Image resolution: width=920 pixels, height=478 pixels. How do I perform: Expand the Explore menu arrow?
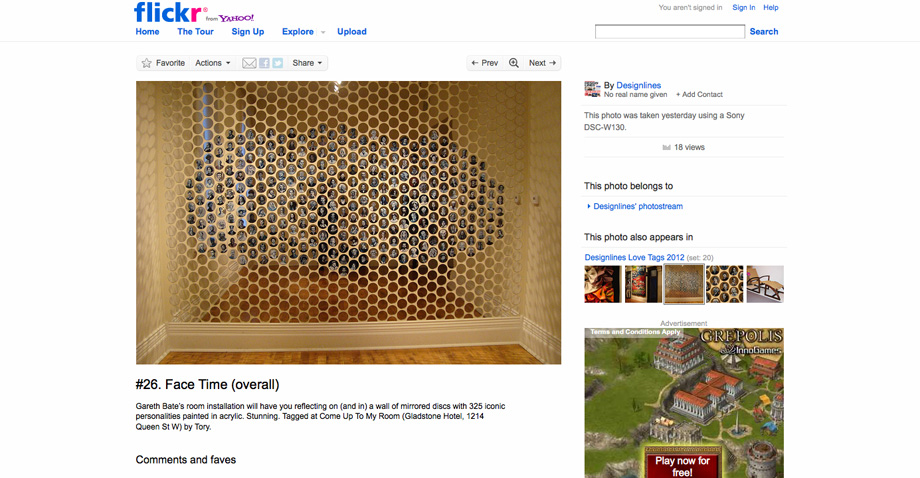(323, 32)
